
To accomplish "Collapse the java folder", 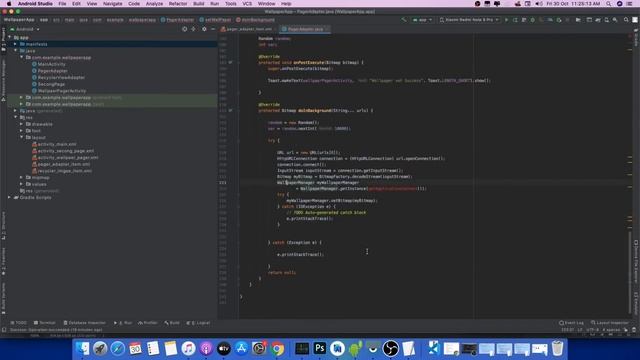I will 16,51.
